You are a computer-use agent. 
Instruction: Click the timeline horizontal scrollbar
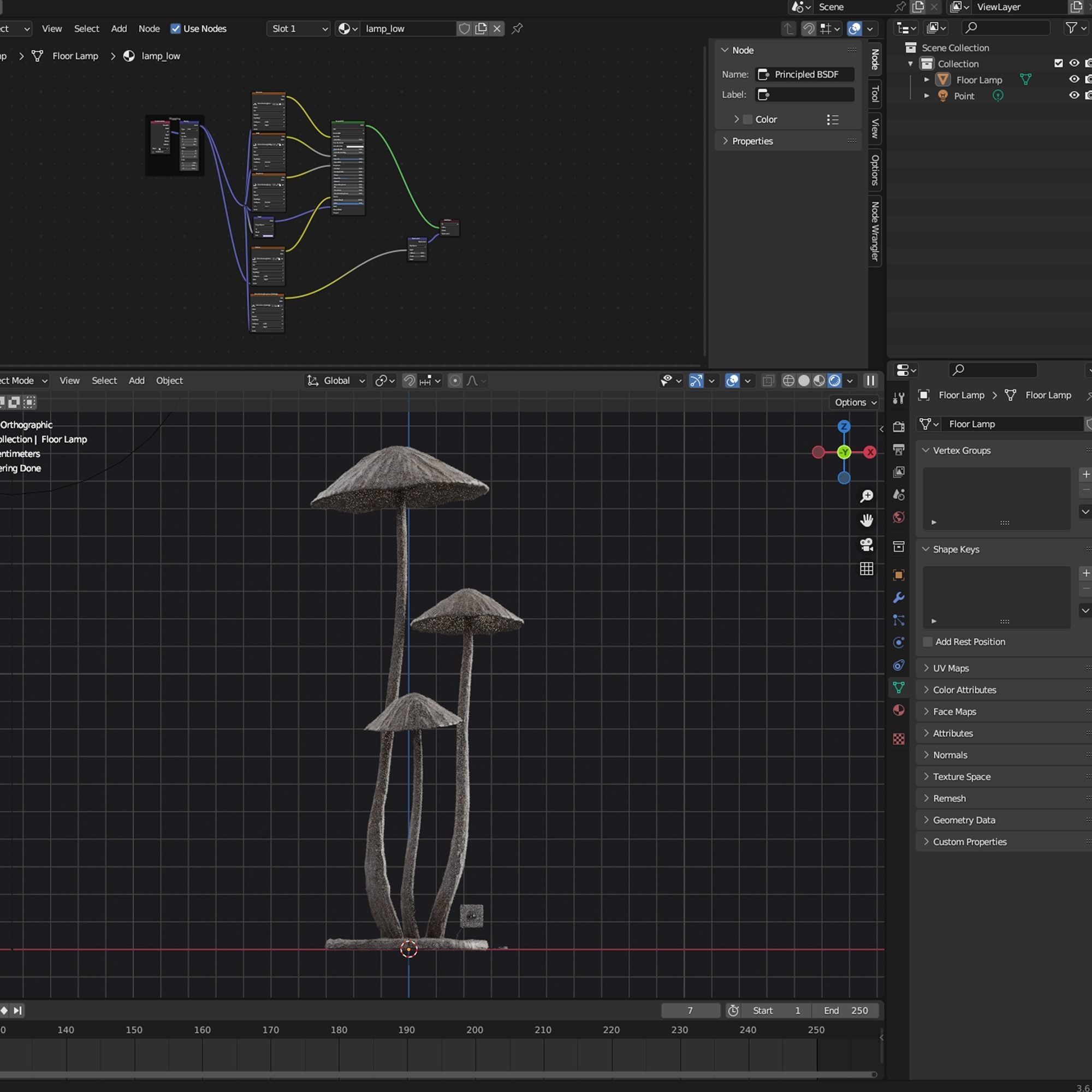coord(438,1074)
